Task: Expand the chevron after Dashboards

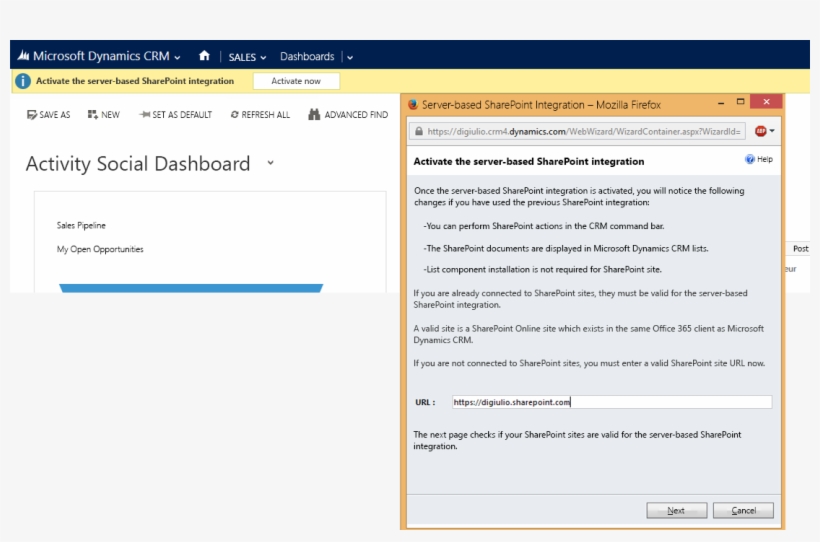Action: point(350,58)
